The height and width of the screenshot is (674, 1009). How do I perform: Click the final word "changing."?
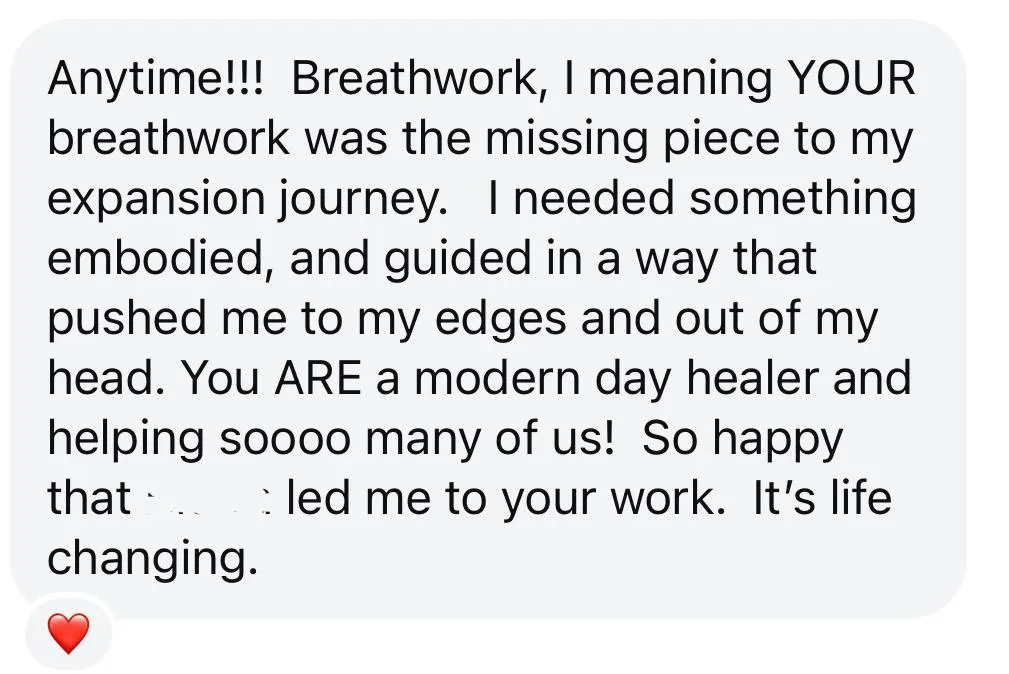[x=153, y=559]
